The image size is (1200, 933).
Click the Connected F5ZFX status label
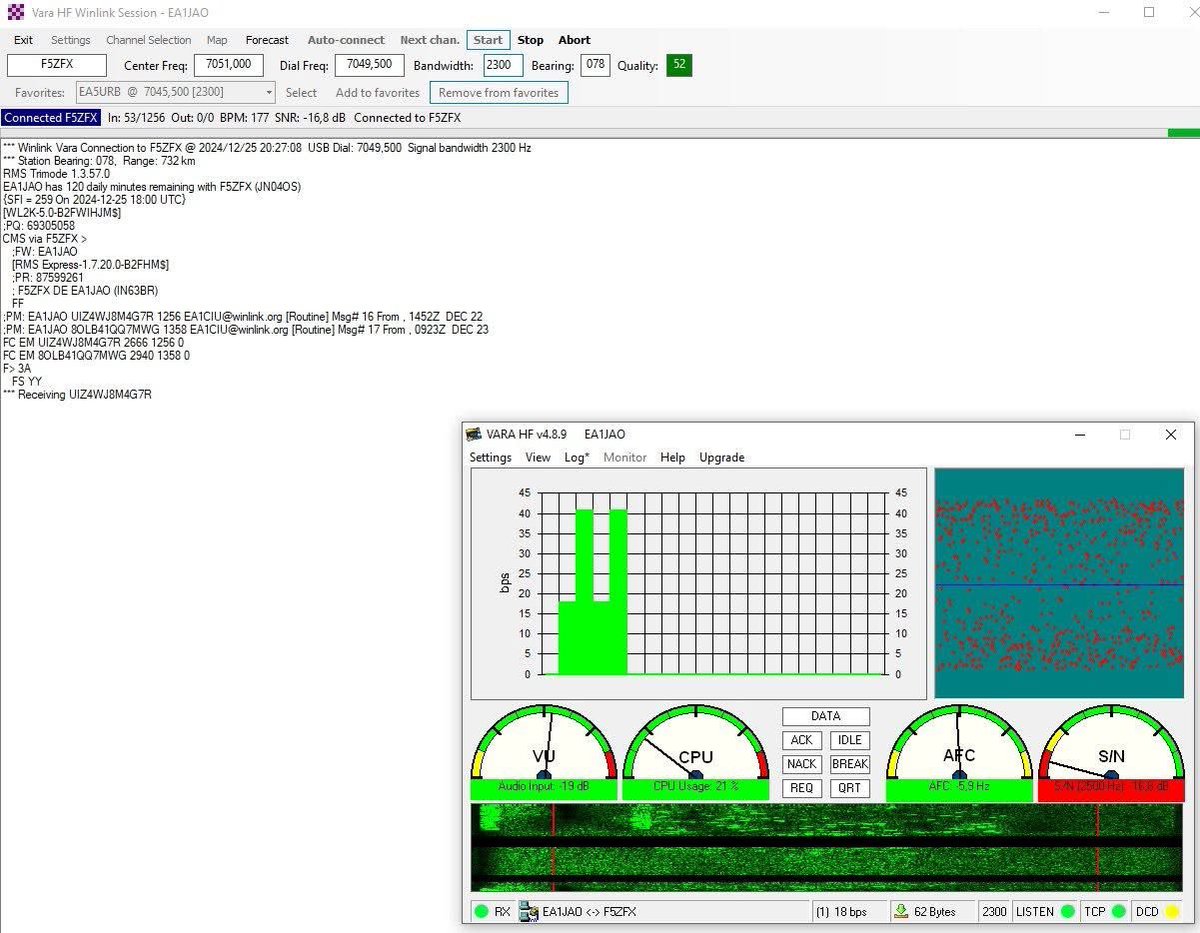(51, 117)
